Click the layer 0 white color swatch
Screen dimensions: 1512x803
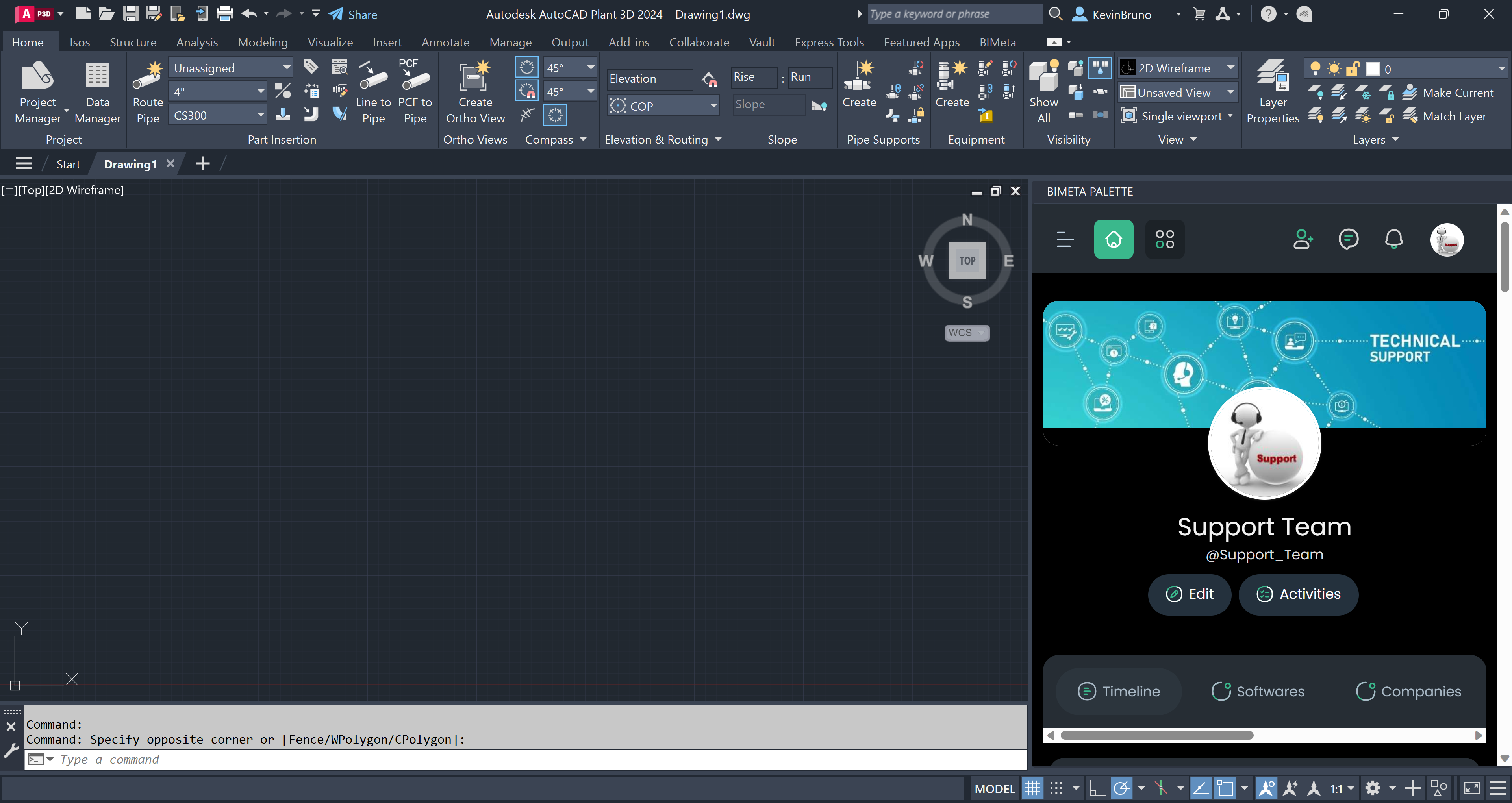point(1373,68)
